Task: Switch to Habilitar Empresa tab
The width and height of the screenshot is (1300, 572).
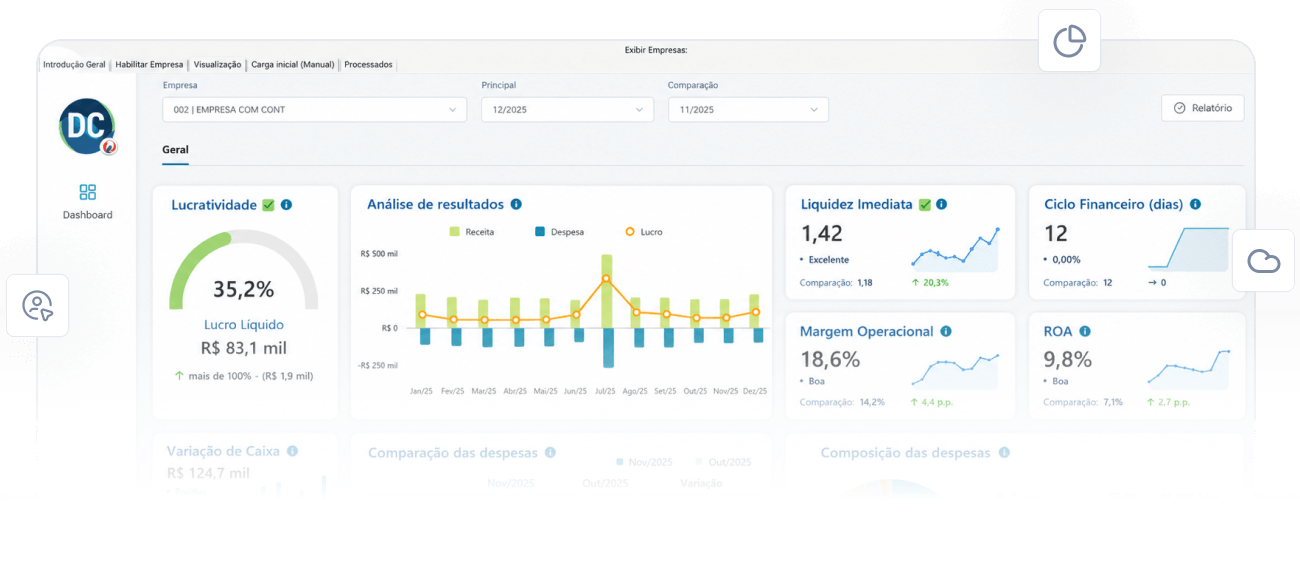Action: [x=149, y=64]
